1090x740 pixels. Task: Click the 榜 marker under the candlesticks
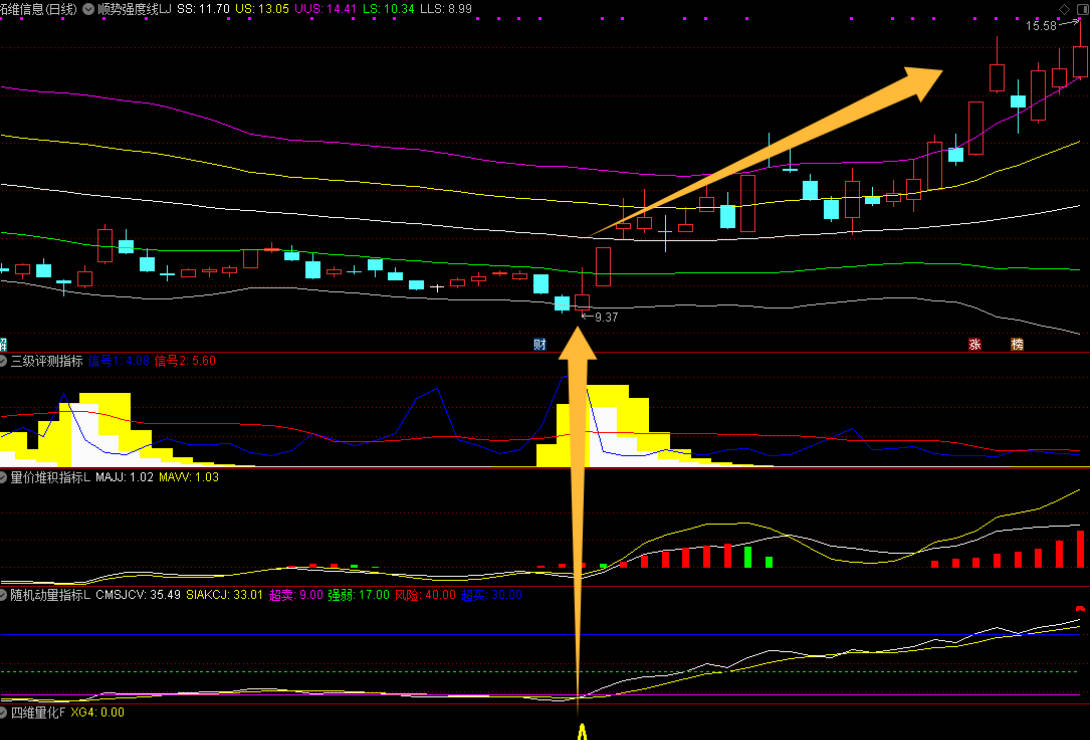click(x=1017, y=344)
